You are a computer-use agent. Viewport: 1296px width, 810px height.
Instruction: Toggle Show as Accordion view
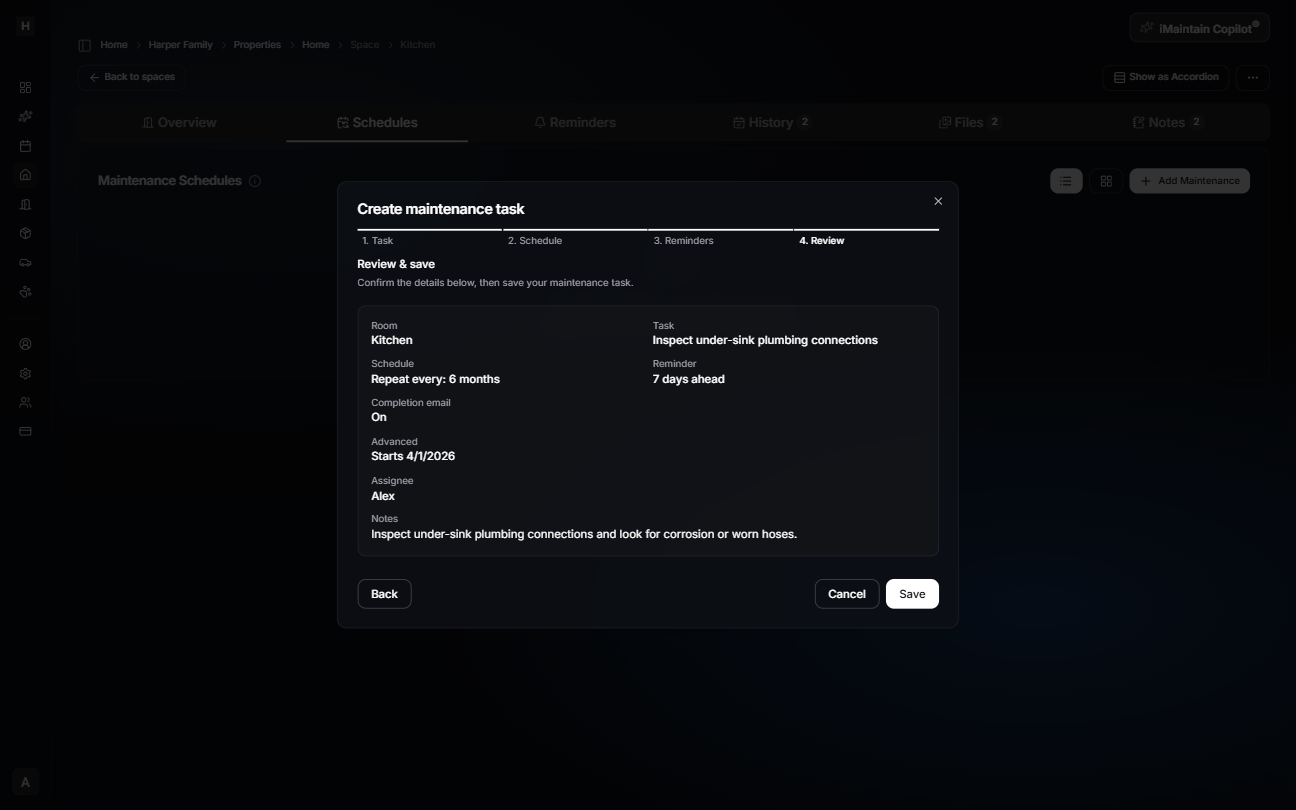click(x=1165, y=77)
